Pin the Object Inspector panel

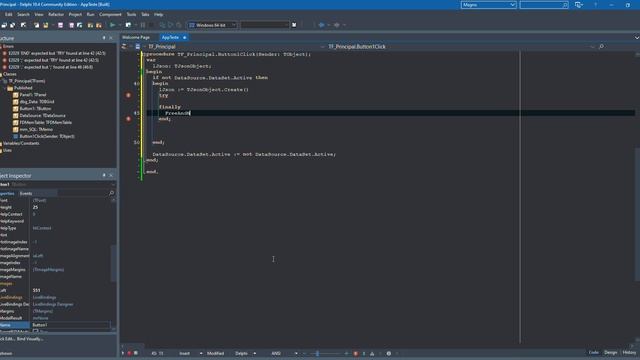[x=104, y=176]
